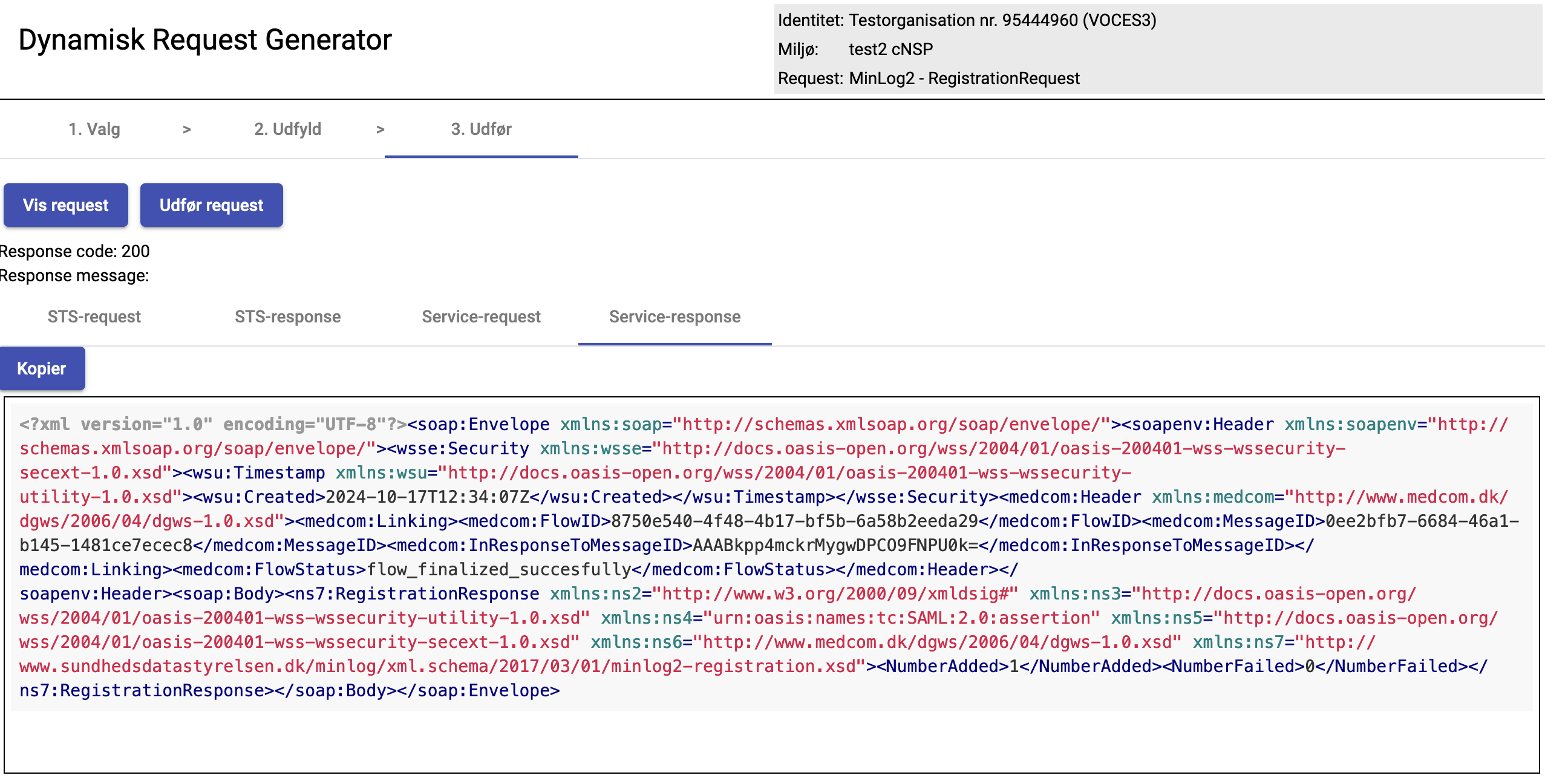View the Service-request tab
Screen dimensions: 1545x784
[481, 317]
